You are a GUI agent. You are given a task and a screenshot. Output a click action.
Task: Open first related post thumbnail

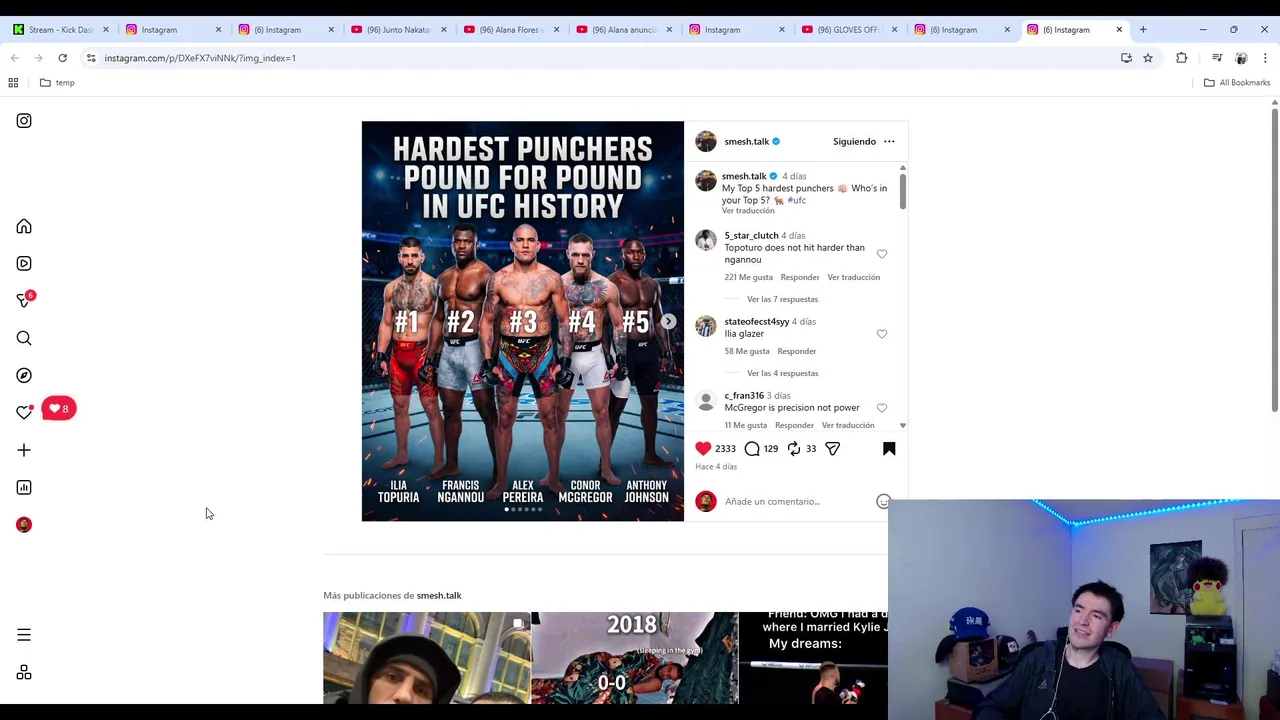[426, 658]
